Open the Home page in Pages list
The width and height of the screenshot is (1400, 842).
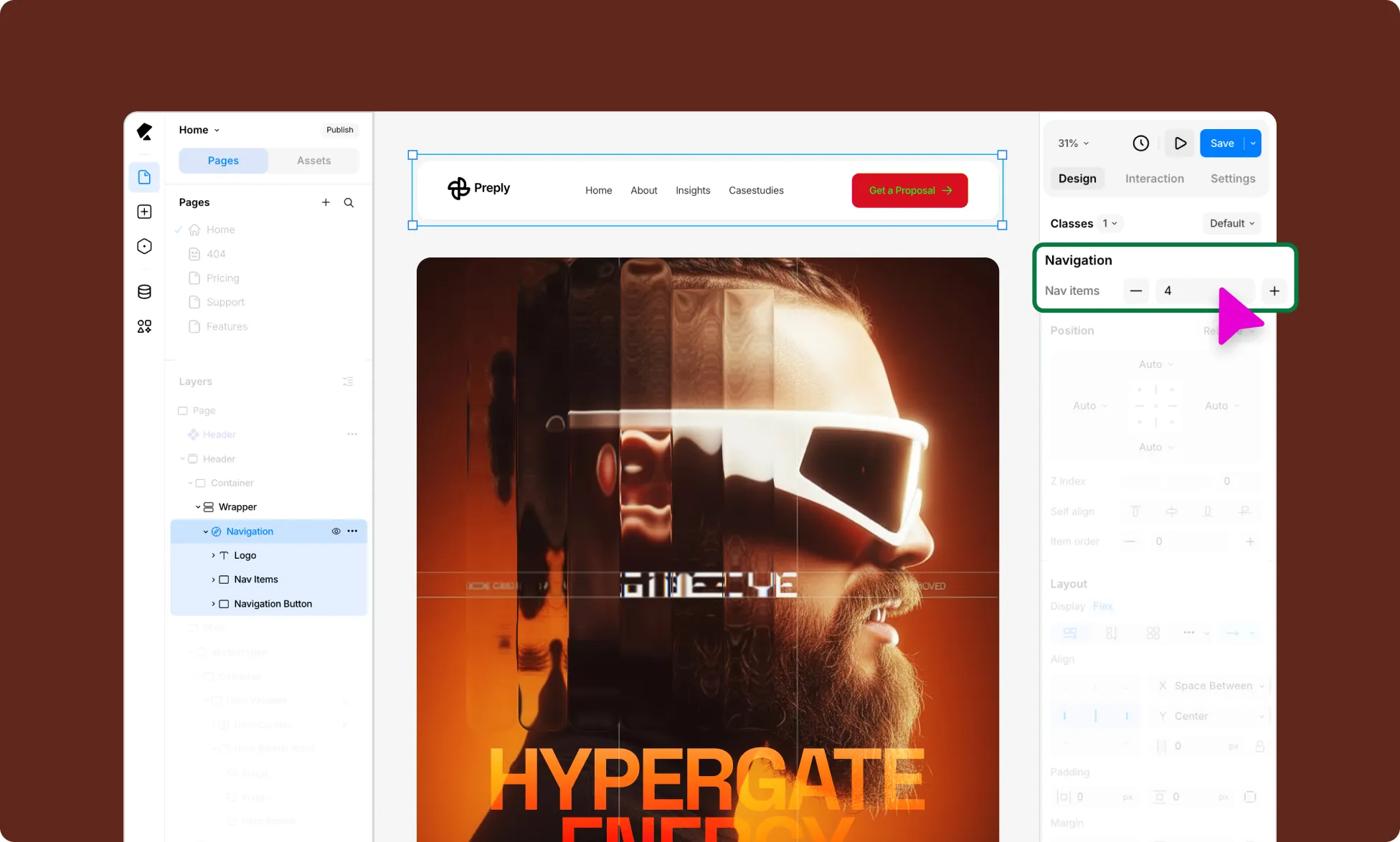pos(220,230)
